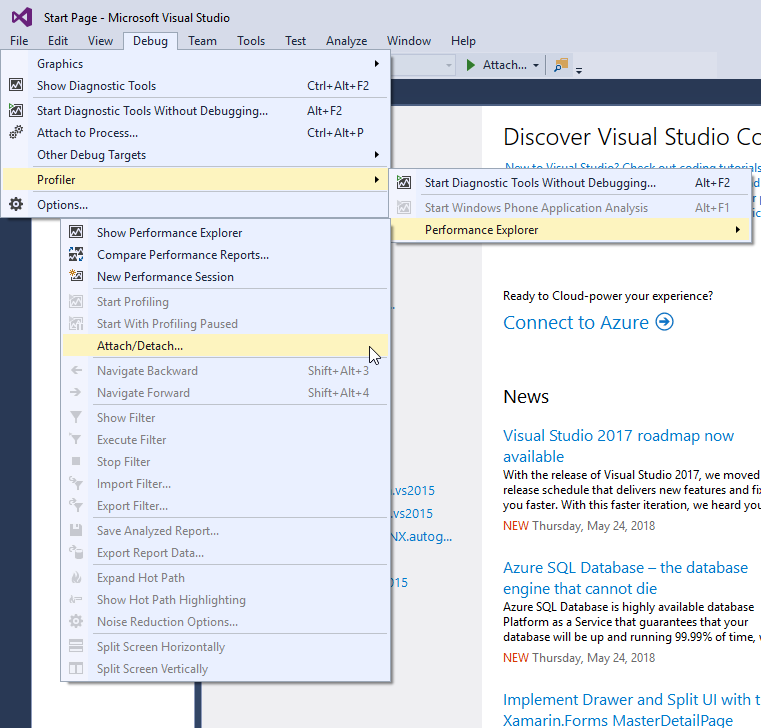Image resolution: width=761 pixels, height=728 pixels.
Task: Click the Connect to Azure arrow icon
Action: tap(664, 322)
